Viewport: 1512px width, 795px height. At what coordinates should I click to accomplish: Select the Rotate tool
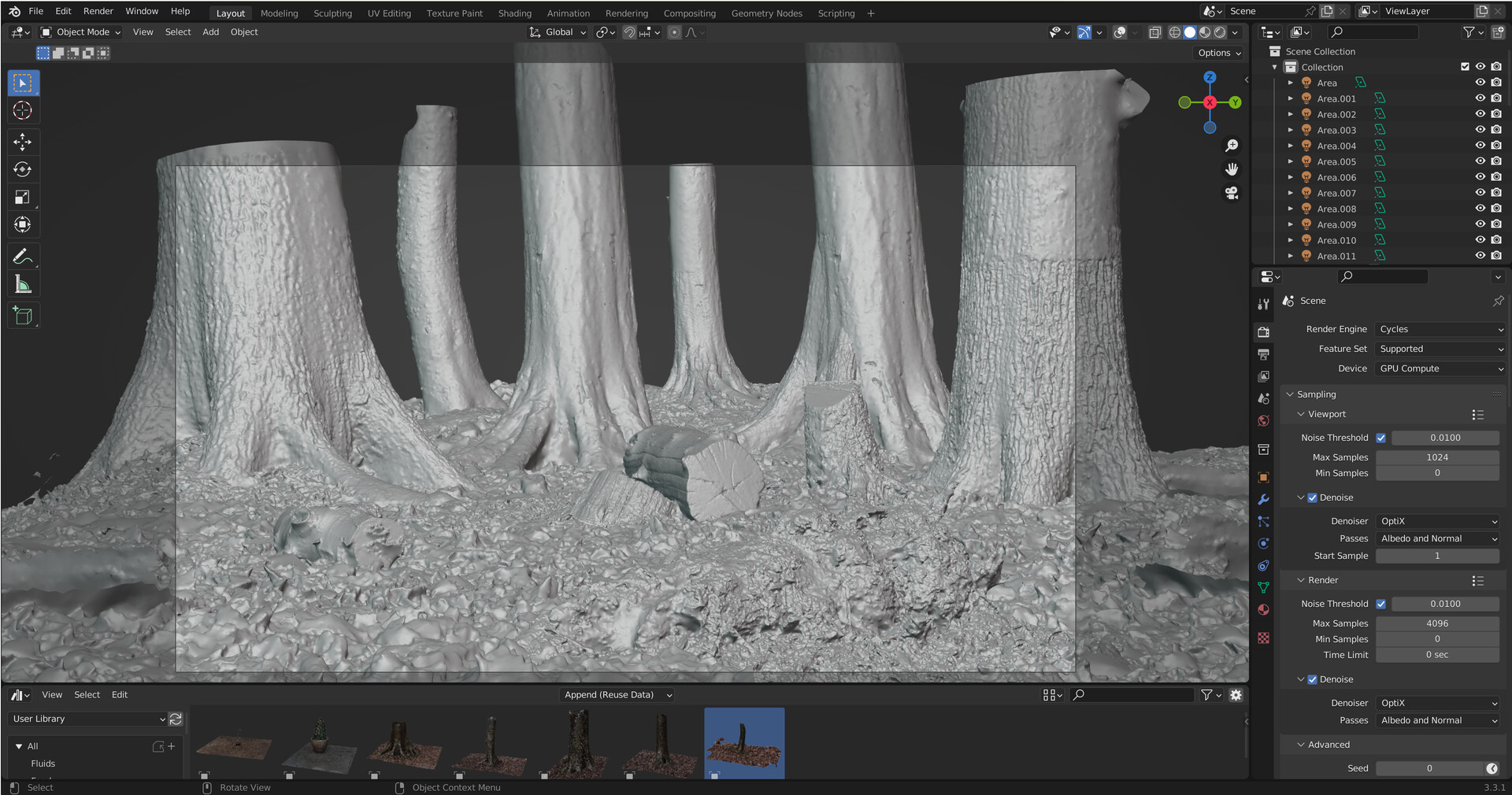[x=23, y=169]
